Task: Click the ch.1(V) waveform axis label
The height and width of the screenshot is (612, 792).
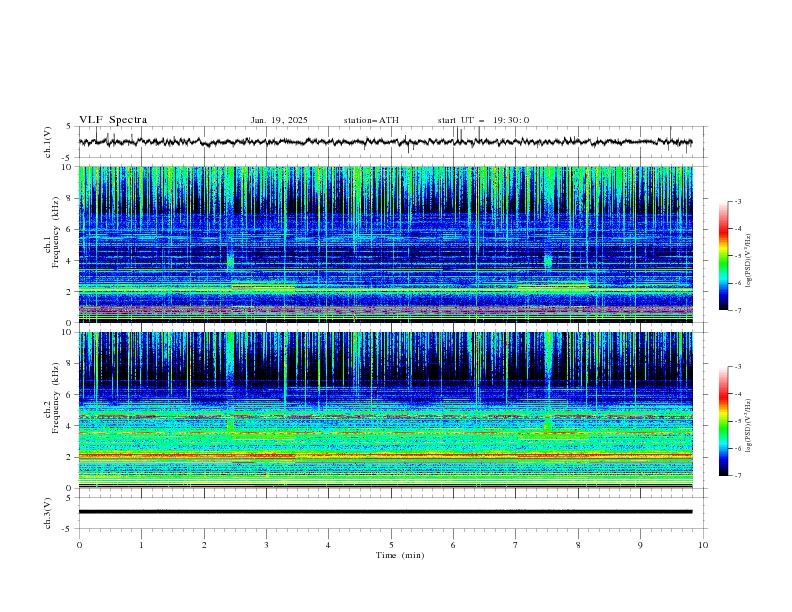Action: (48, 142)
